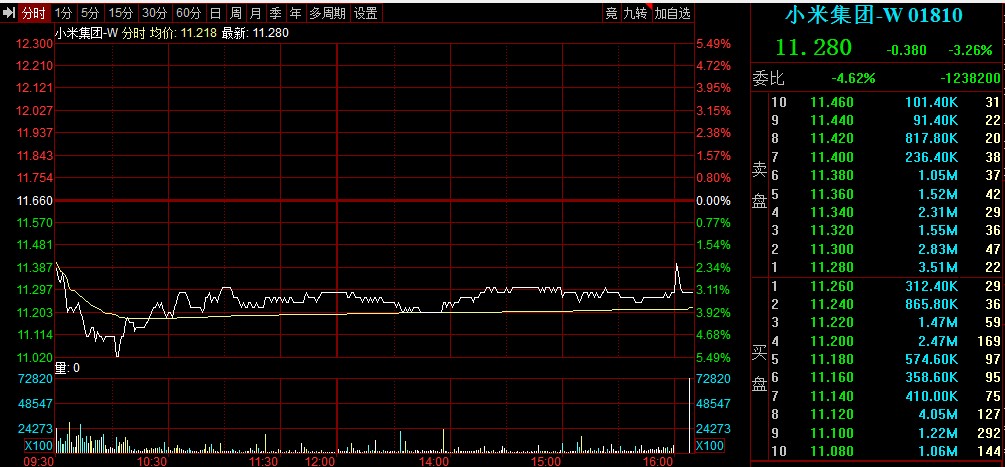Click the collapse arrow icon before 分时
This screenshot has width=1005, height=467.
(x=10, y=13)
